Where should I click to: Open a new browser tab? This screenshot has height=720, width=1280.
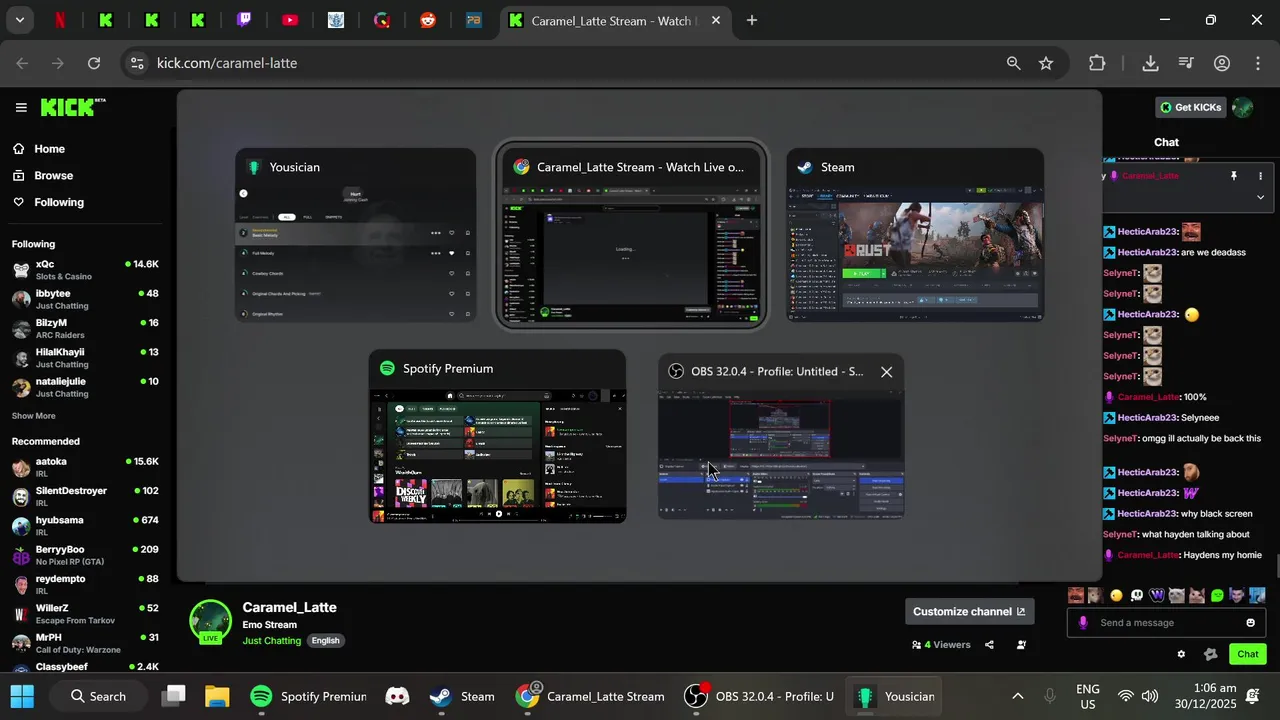752,20
